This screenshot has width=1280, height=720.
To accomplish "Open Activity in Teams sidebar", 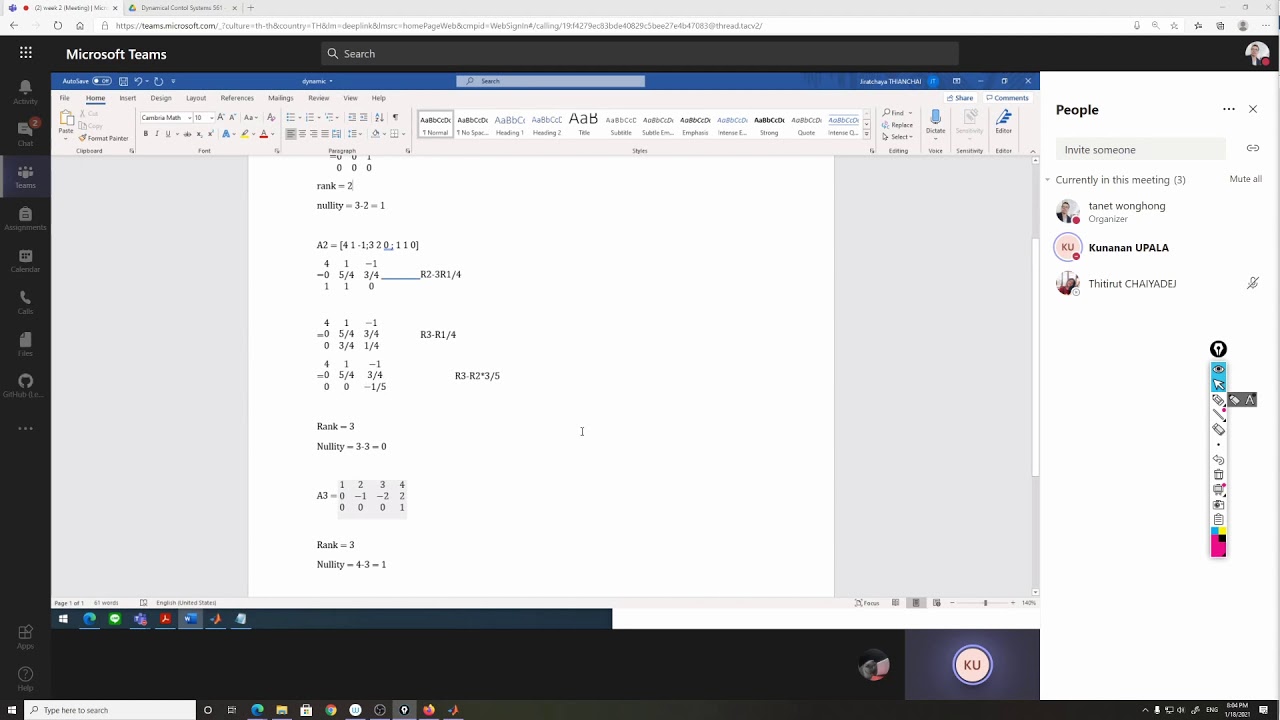I will coord(25,92).
